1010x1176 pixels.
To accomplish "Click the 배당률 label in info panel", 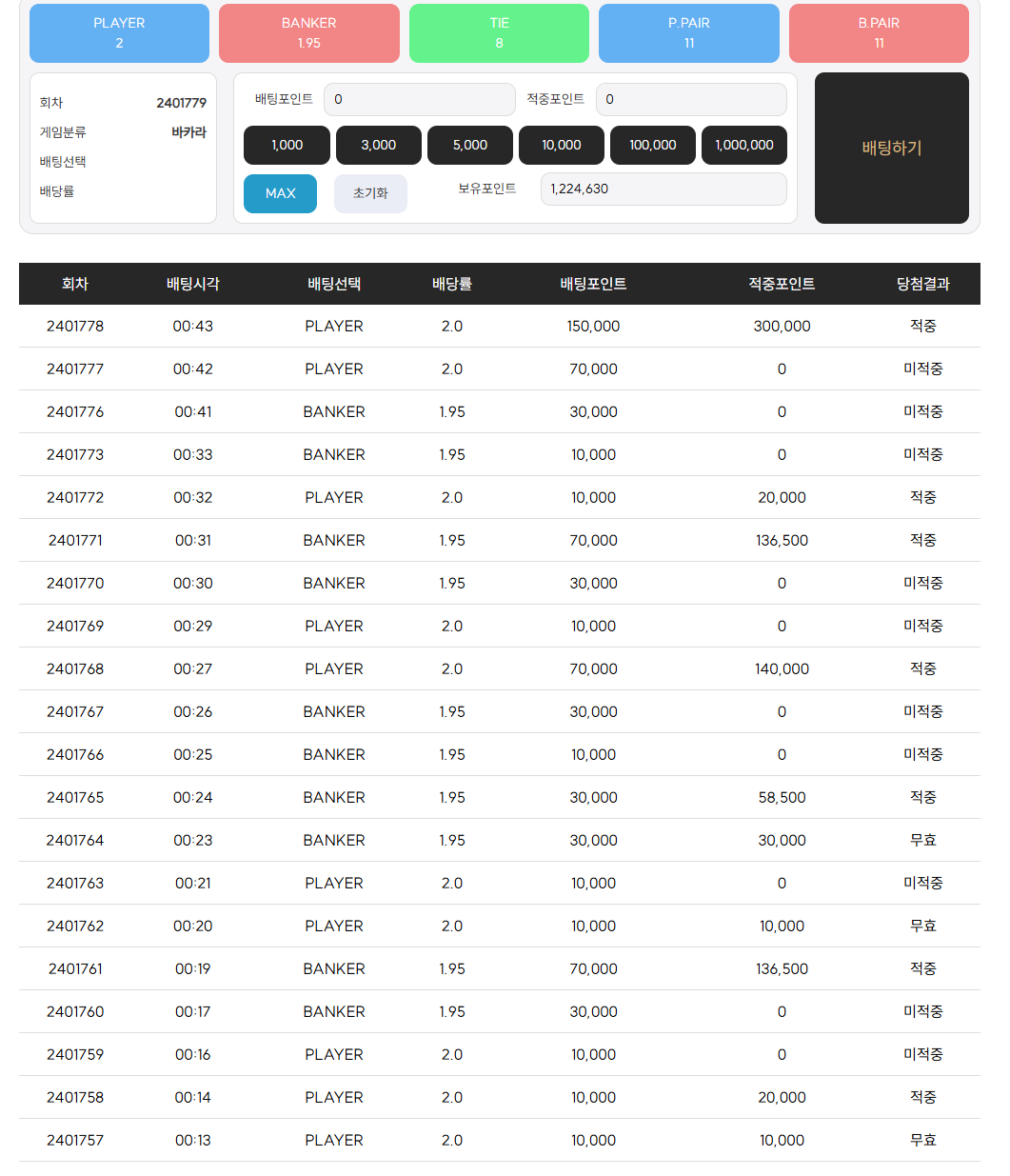I will coord(57,191).
